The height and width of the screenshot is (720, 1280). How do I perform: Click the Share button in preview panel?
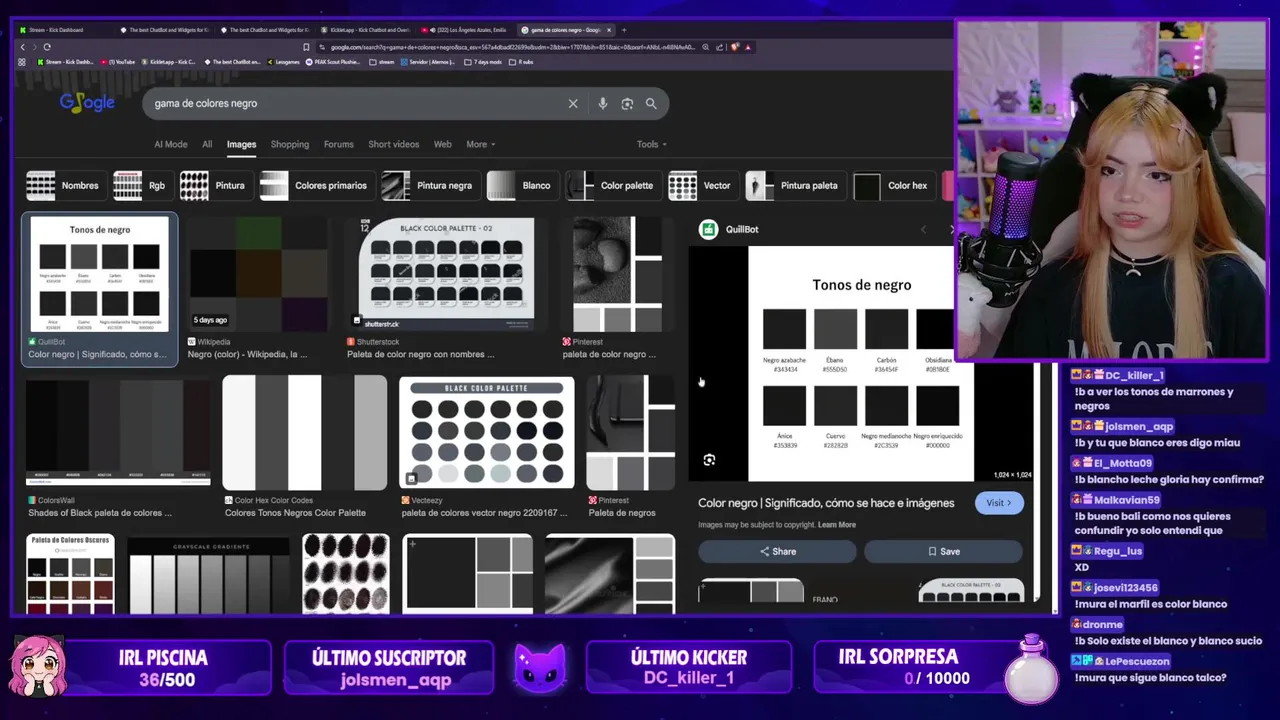(777, 551)
